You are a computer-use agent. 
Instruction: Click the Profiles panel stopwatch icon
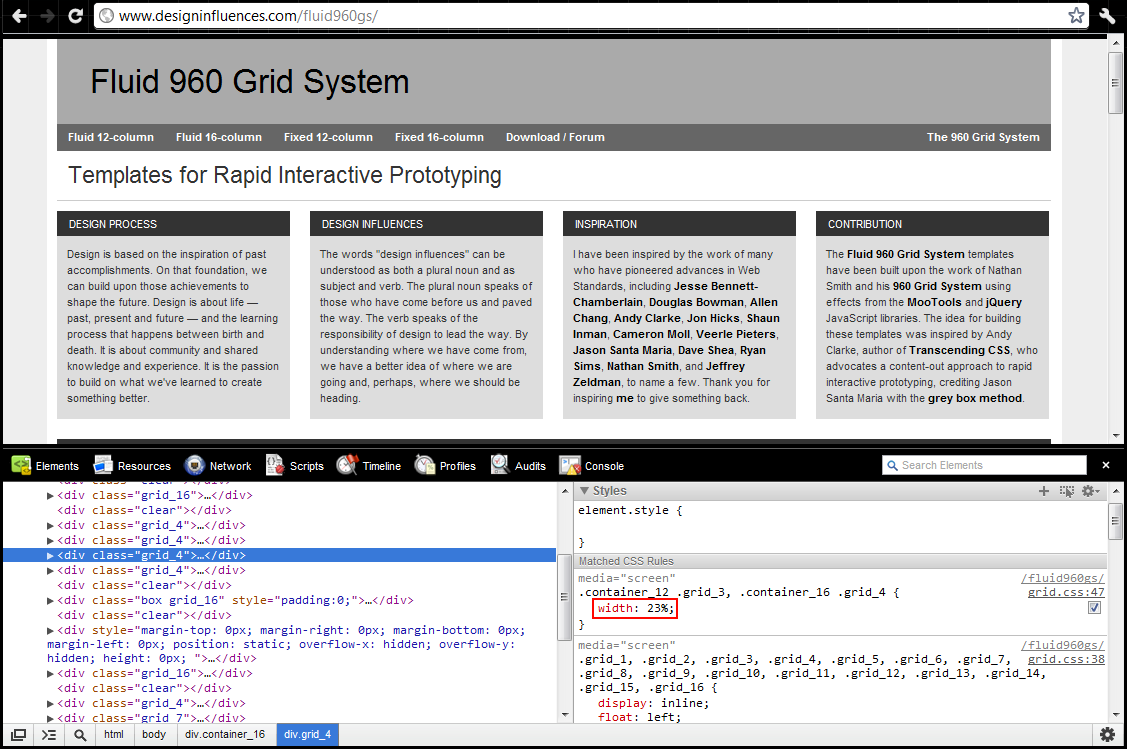(425, 465)
